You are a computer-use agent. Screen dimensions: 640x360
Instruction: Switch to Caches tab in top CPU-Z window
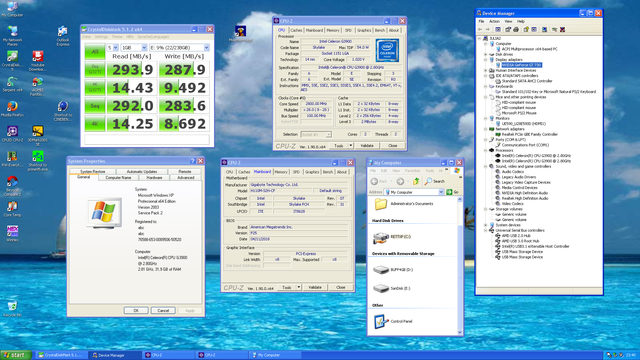pos(296,30)
